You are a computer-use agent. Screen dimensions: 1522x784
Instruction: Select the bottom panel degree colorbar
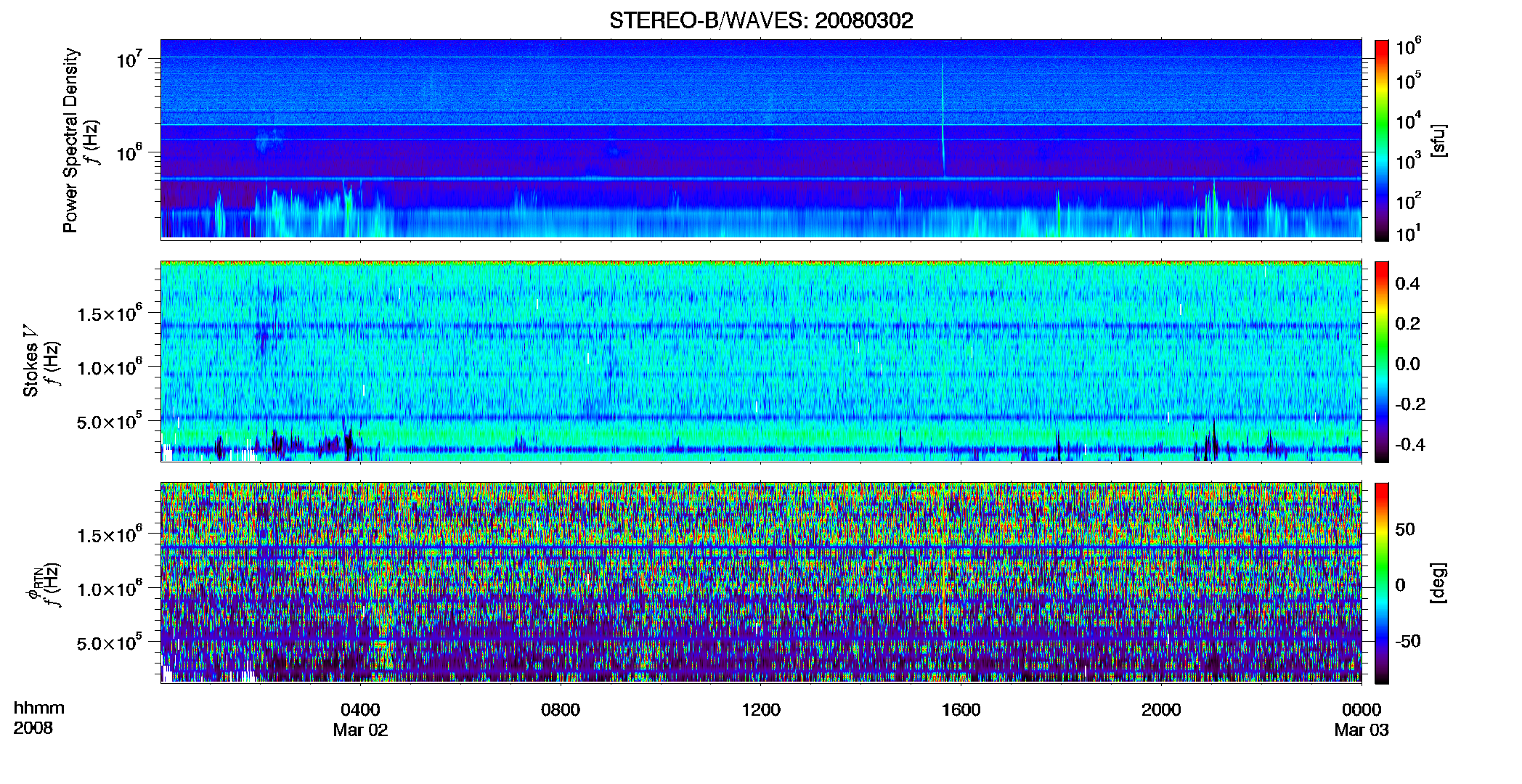1382,583
